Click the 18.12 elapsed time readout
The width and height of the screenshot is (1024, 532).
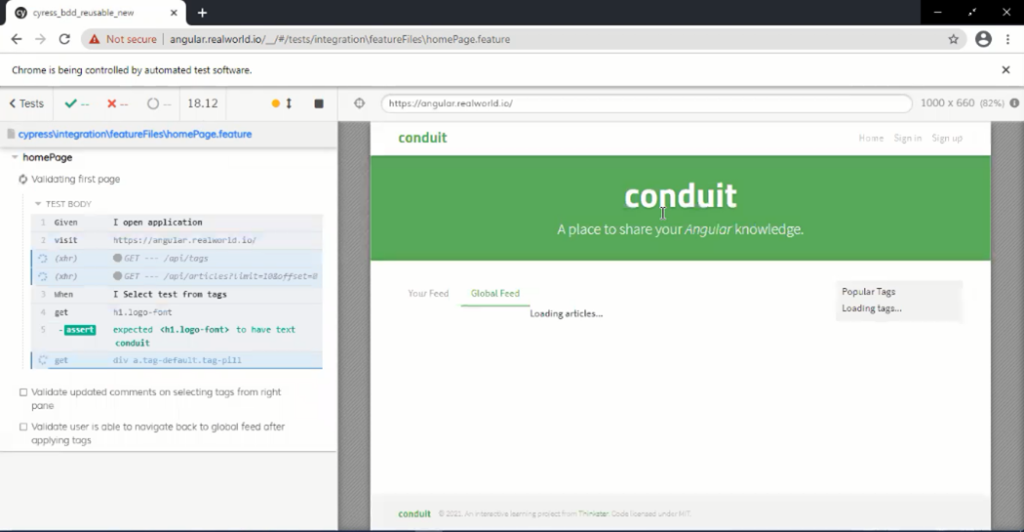(x=202, y=103)
